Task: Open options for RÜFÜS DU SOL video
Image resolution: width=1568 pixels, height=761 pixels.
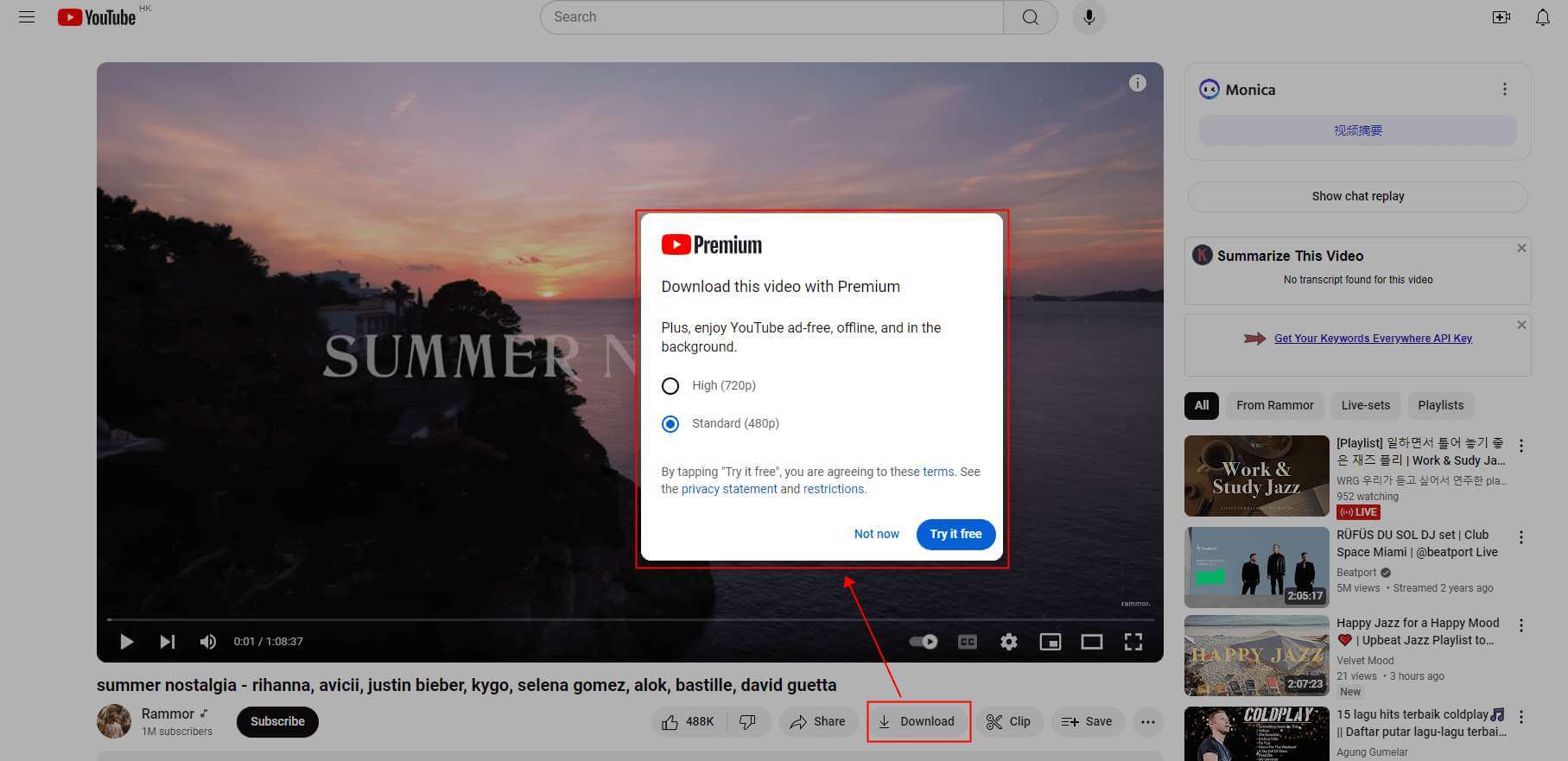Action: [1520, 538]
